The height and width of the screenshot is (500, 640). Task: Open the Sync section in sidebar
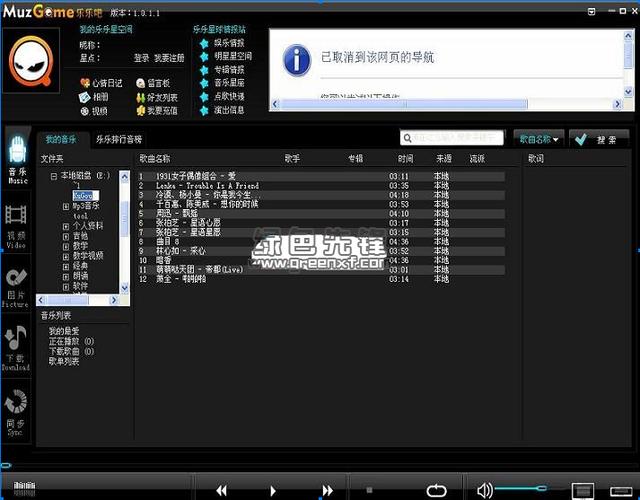16,410
